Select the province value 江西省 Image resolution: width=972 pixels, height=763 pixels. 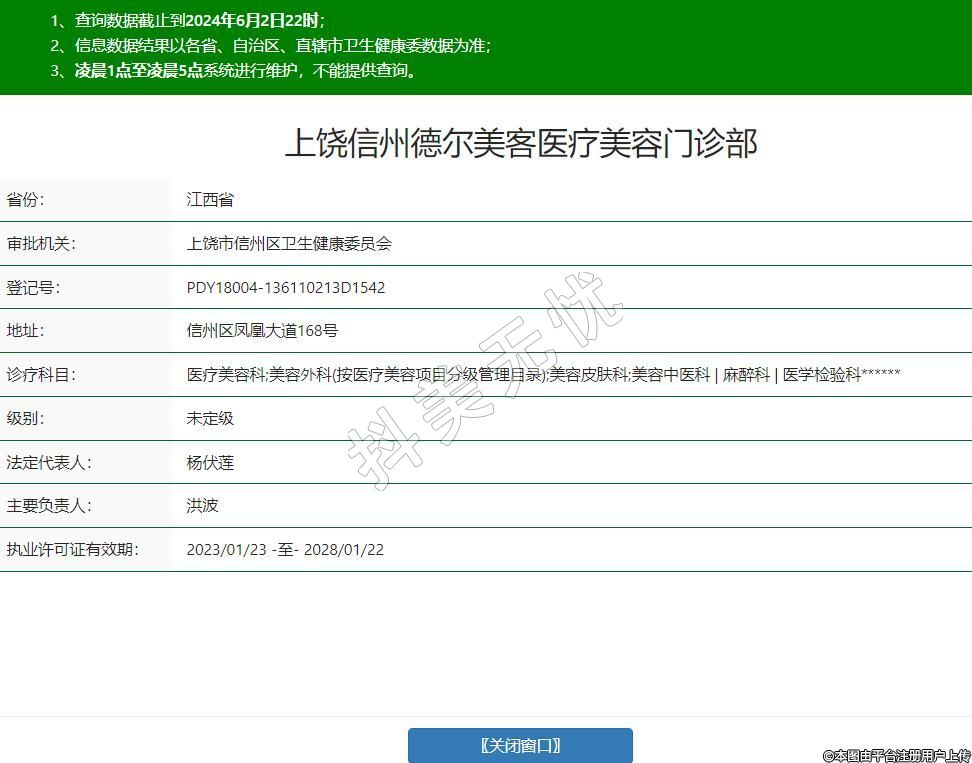coord(210,199)
